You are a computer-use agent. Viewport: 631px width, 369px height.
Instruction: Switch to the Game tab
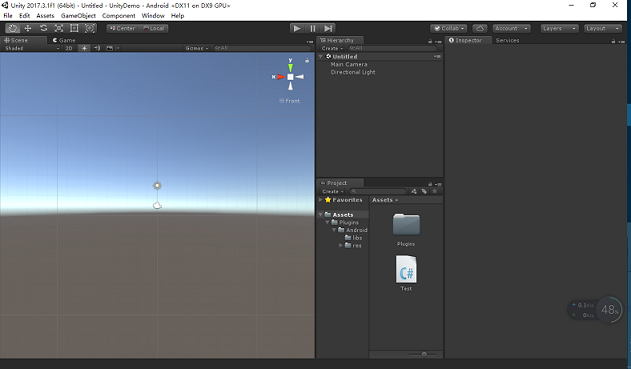[x=64, y=40]
